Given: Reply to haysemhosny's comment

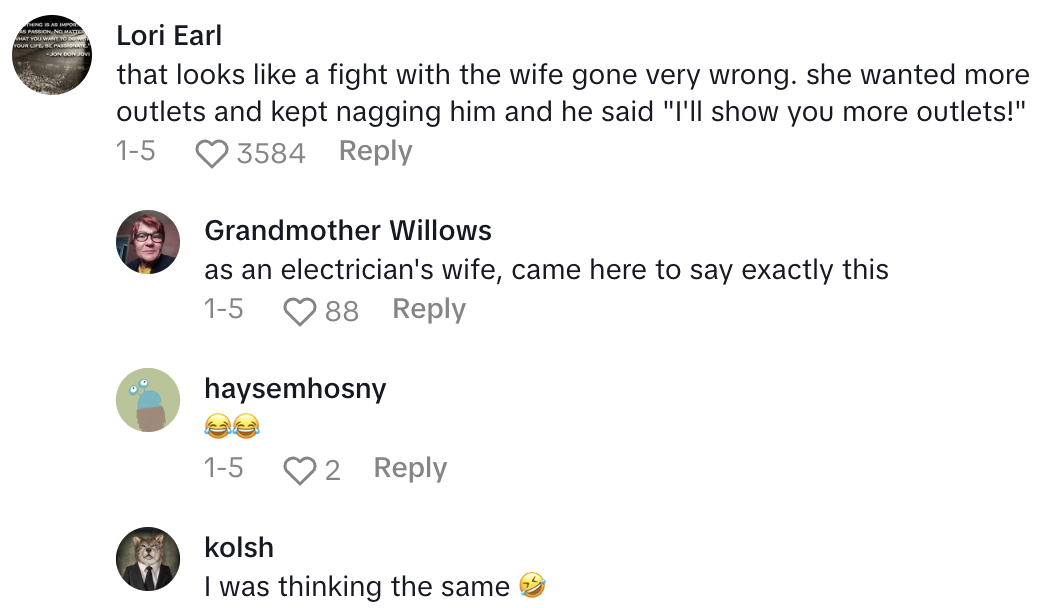Looking at the screenshot, I should click(410, 467).
